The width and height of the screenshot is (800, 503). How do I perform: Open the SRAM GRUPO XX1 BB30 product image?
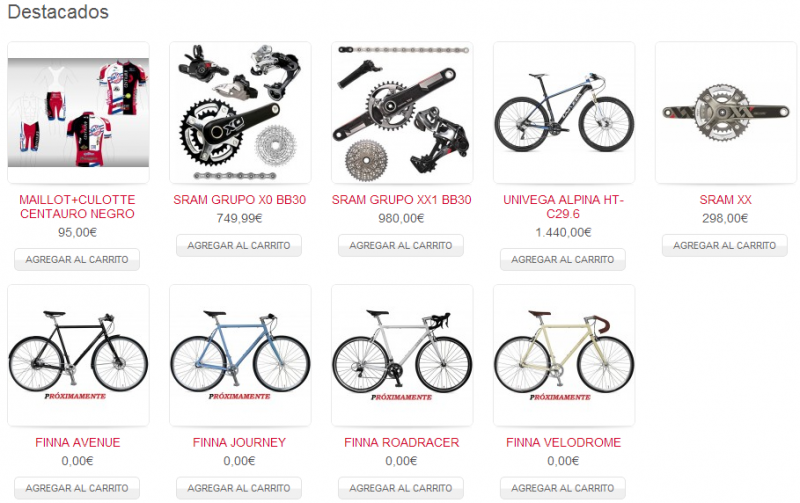tap(402, 112)
